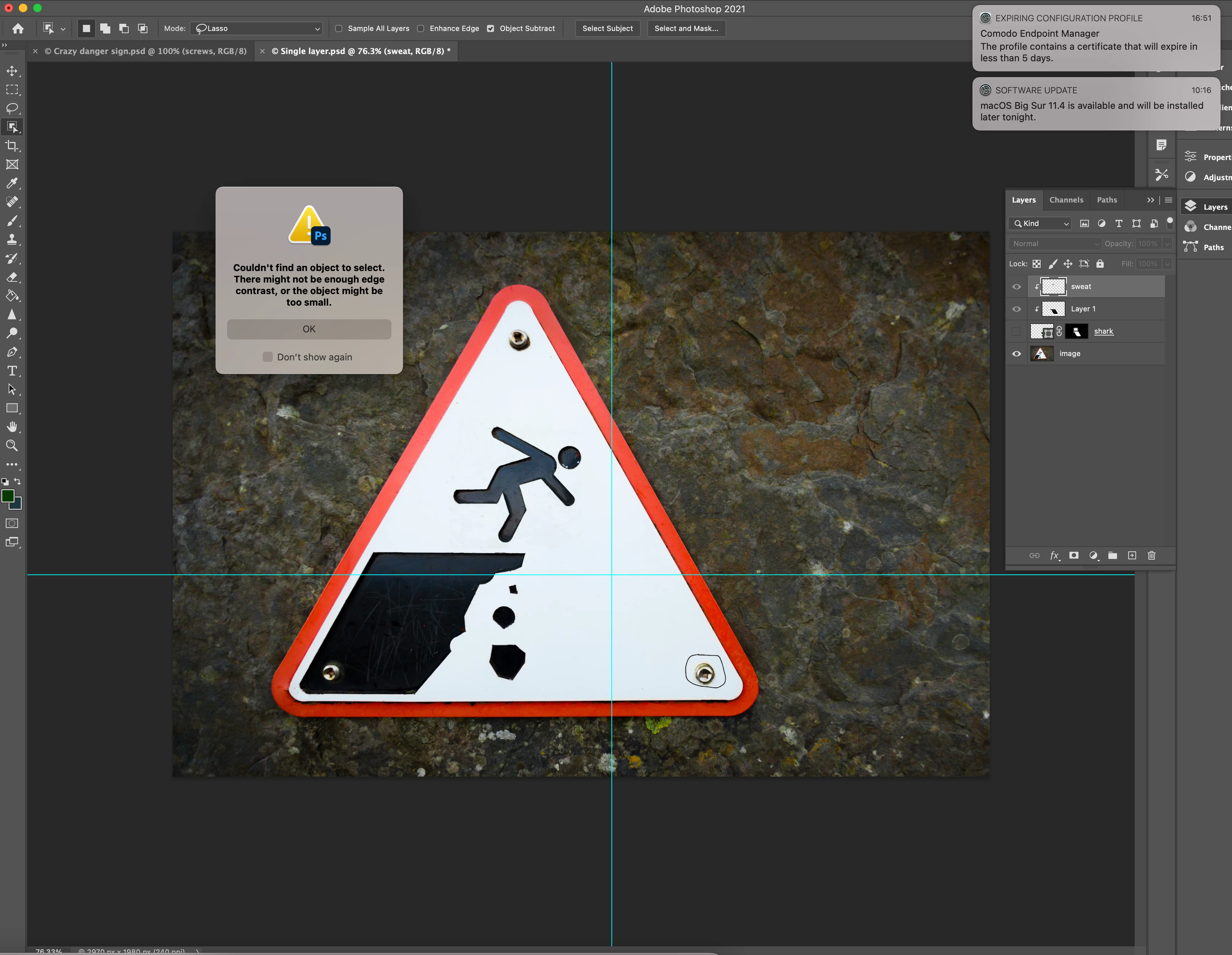Choose the Horizontal Type tool

pyautogui.click(x=12, y=370)
